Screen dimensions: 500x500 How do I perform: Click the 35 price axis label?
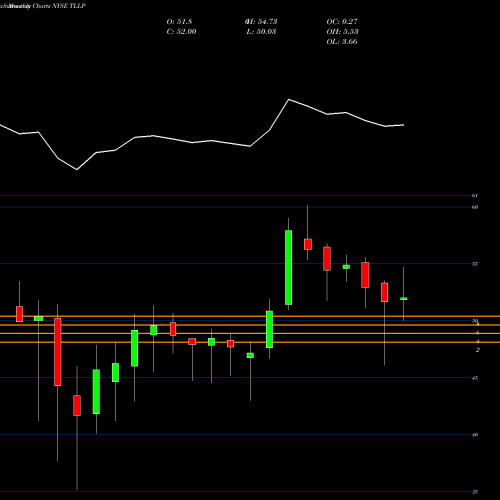475,492
